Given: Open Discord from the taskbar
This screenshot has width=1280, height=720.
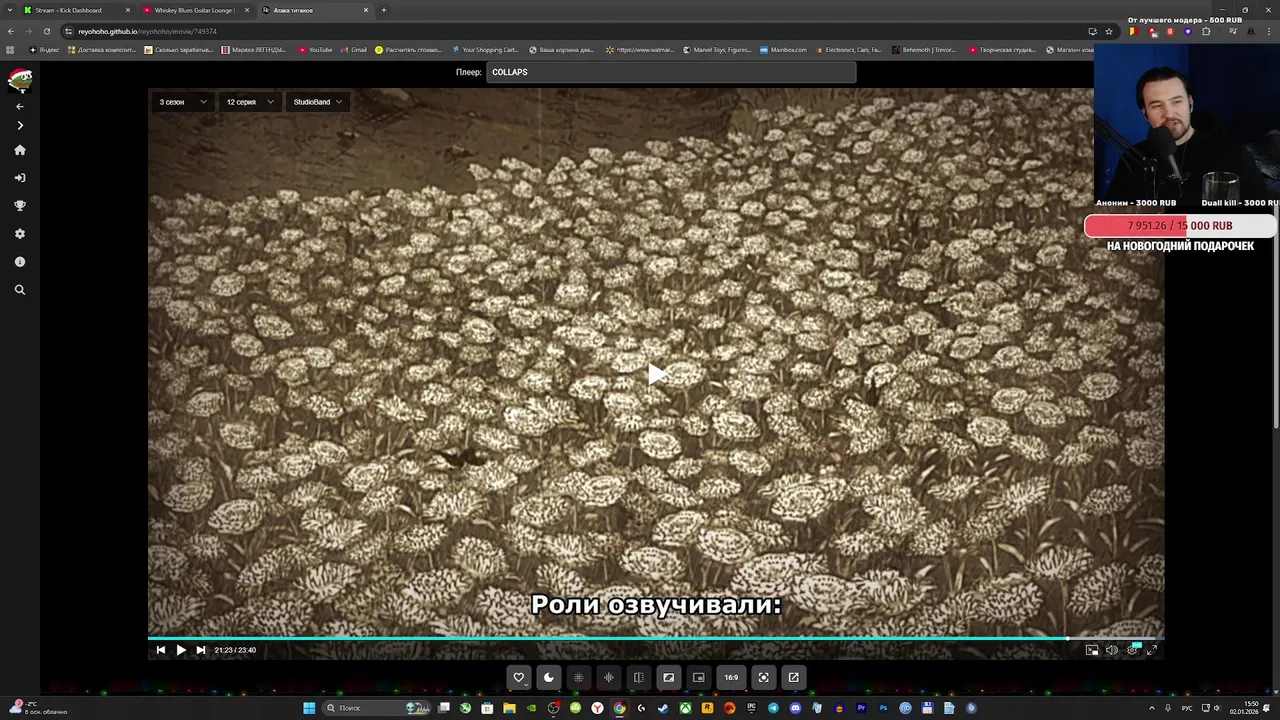Looking at the screenshot, I should point(795,708).
